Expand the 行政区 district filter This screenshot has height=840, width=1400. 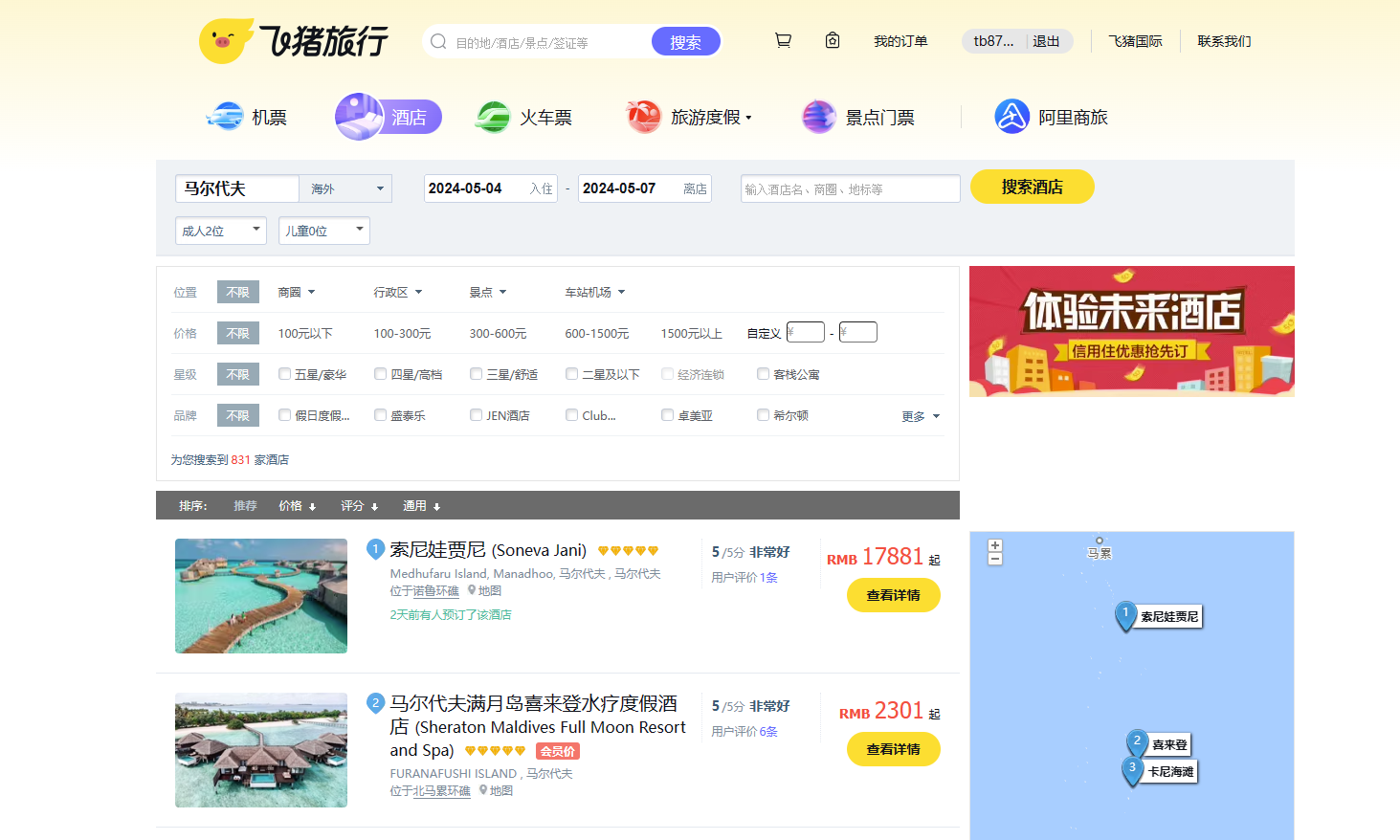[398, 293]
